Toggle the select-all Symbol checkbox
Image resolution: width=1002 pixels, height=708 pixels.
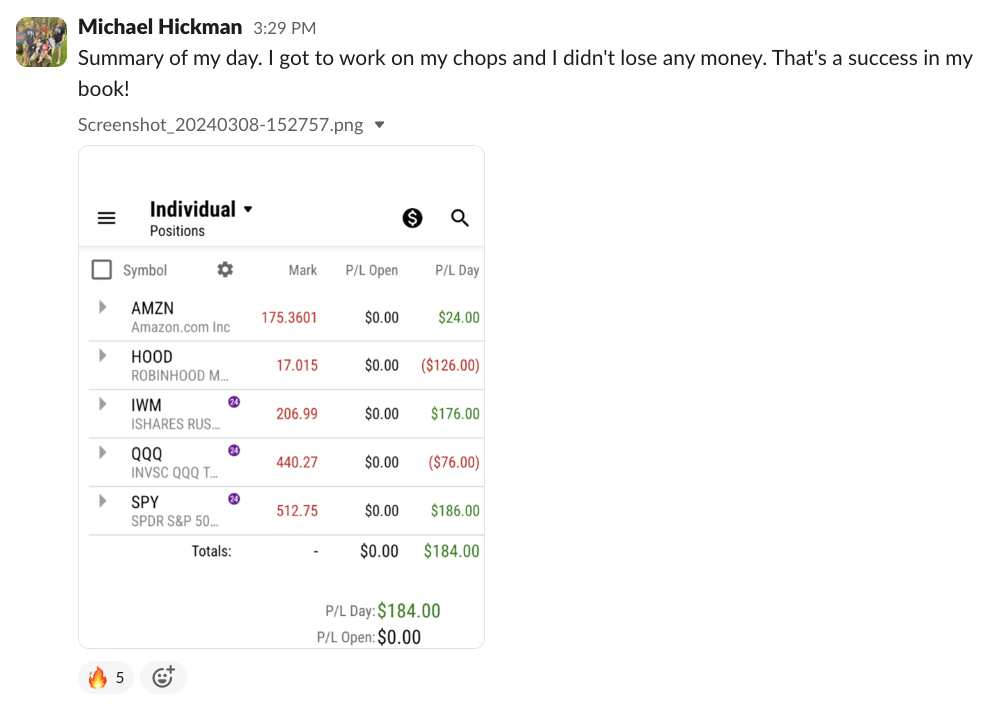click(x=101, y=270)
